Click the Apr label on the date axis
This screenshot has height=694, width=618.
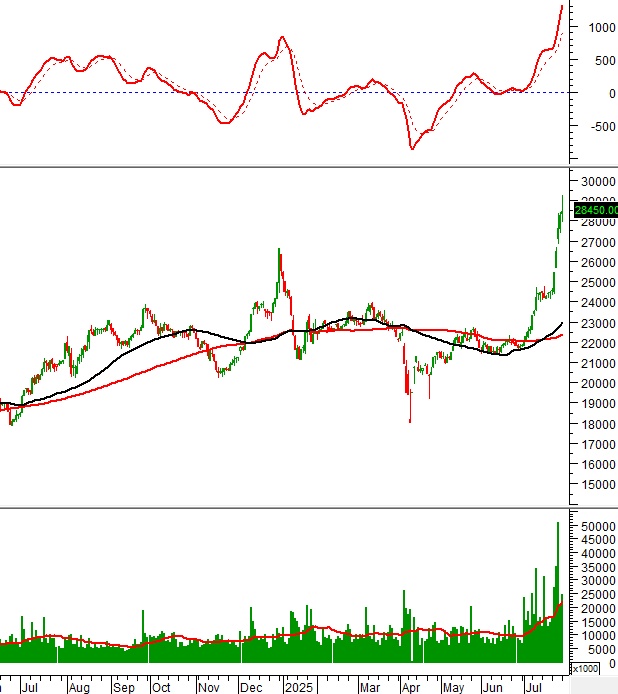(x=411, y=688)
